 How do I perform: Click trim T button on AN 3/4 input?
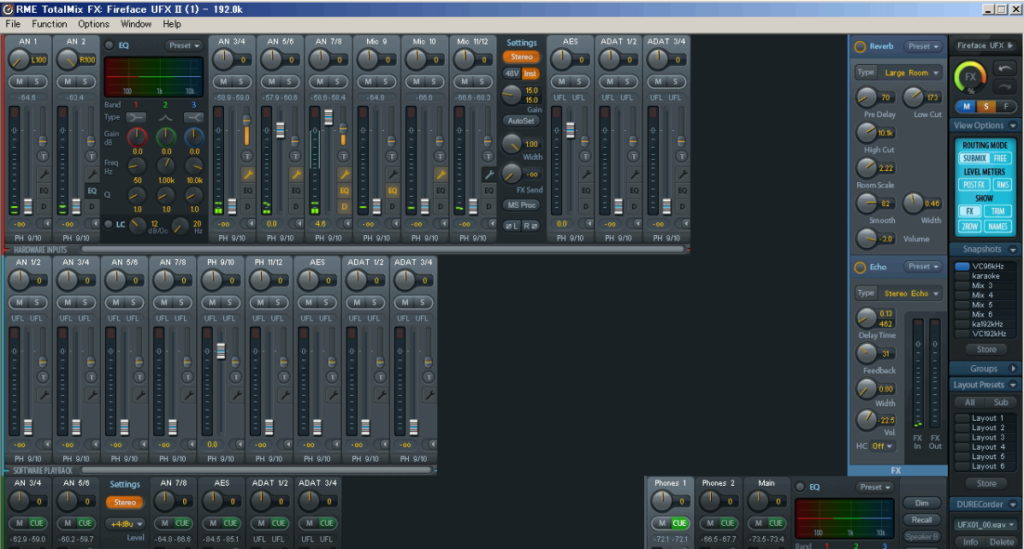pyautogui.click(x=248, y=156)
